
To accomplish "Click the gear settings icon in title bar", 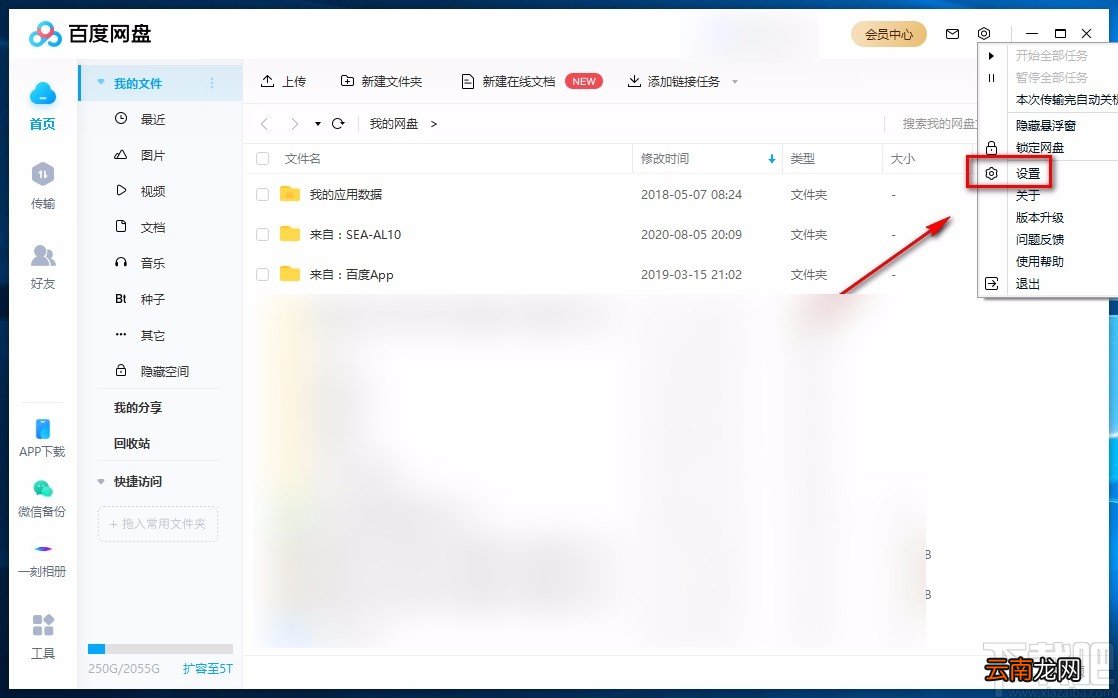I will (984, 34).
